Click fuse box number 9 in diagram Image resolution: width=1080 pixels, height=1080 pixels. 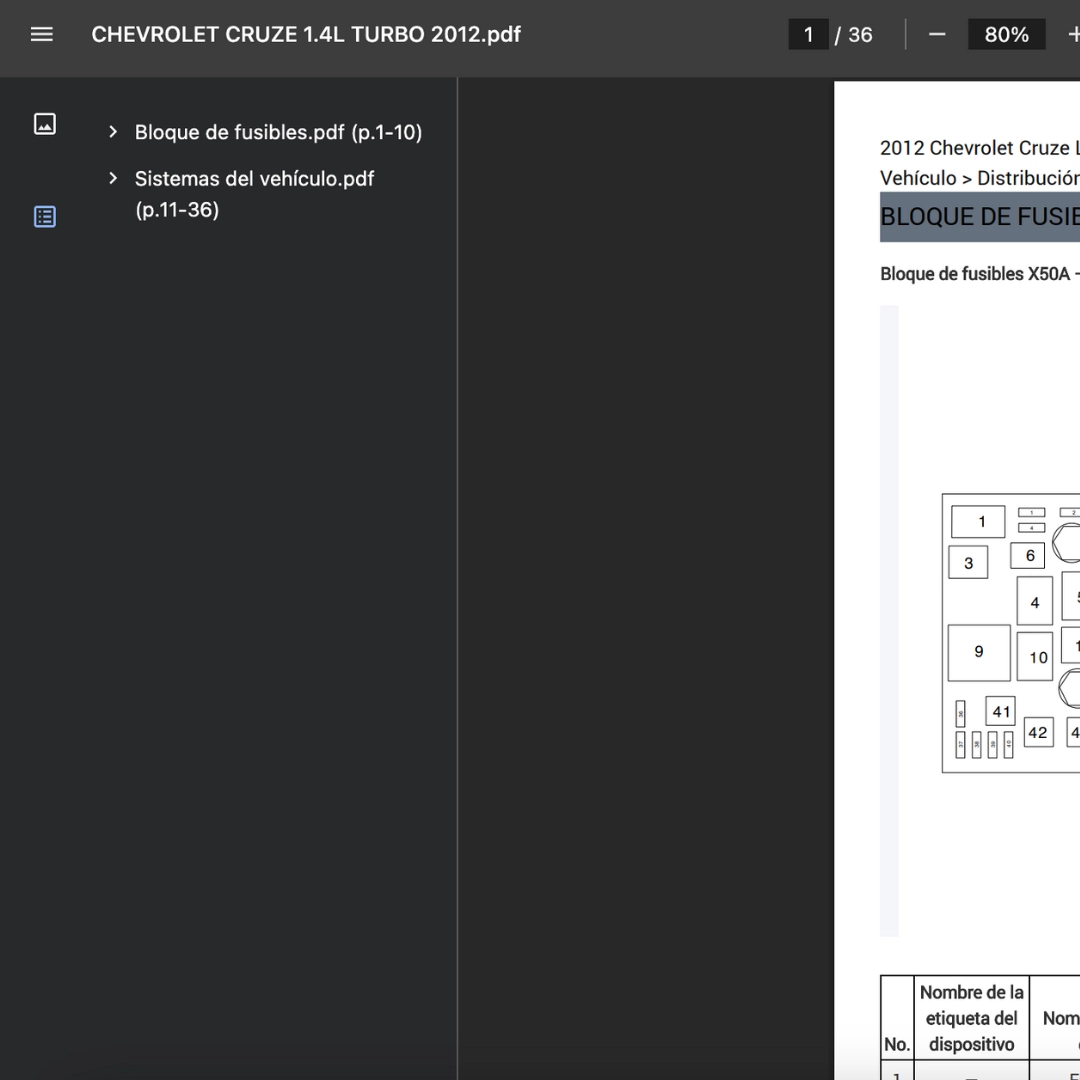tap(978, 652)
